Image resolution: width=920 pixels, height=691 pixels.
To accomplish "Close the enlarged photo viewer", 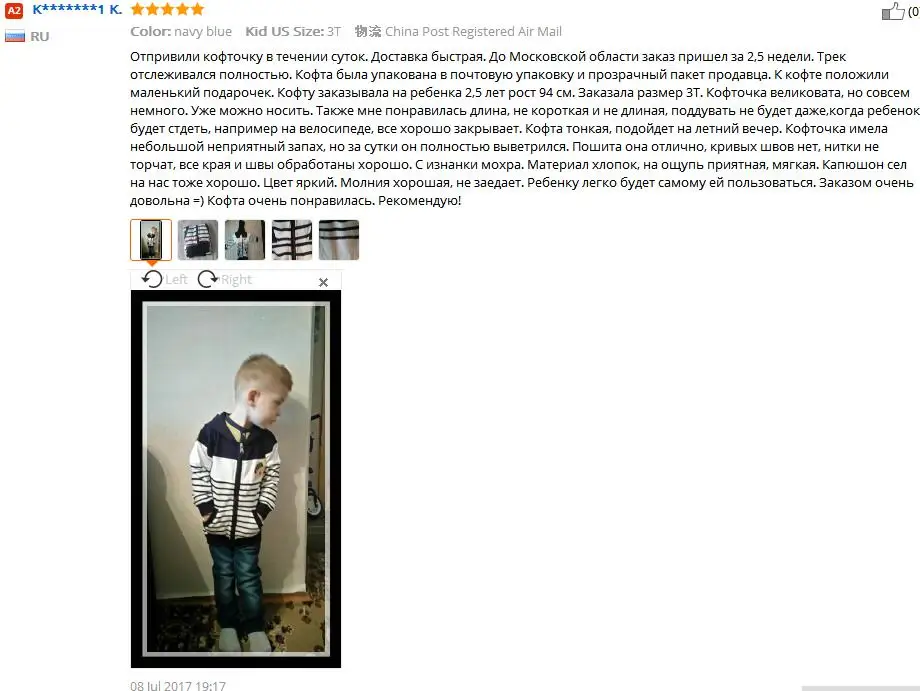I will 323,282.
